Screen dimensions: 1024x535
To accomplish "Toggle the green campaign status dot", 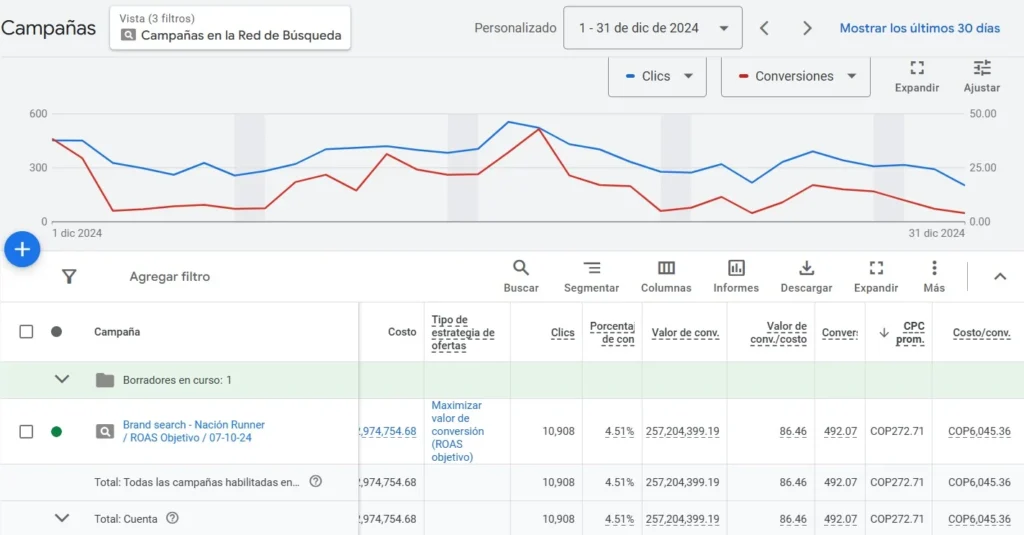I will (56, 432).
